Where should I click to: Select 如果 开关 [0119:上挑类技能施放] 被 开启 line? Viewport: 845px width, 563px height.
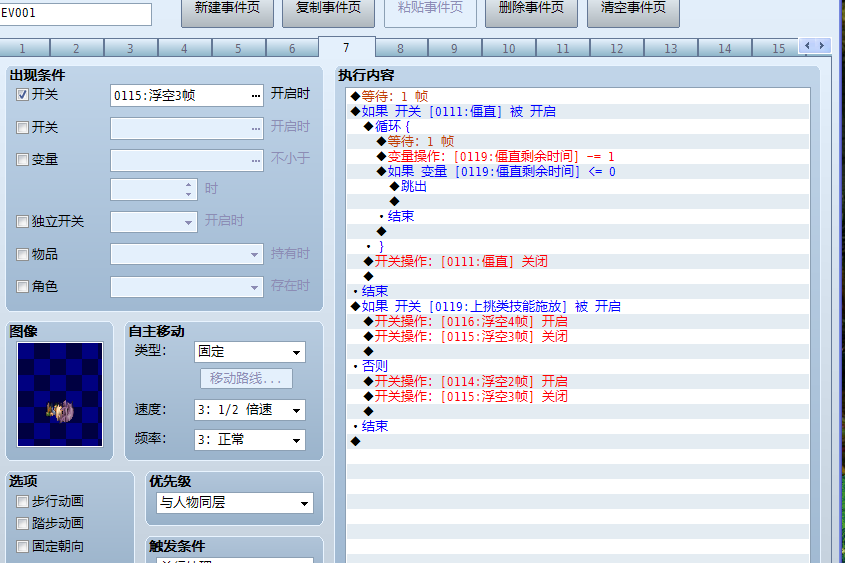tap(578, 307)
